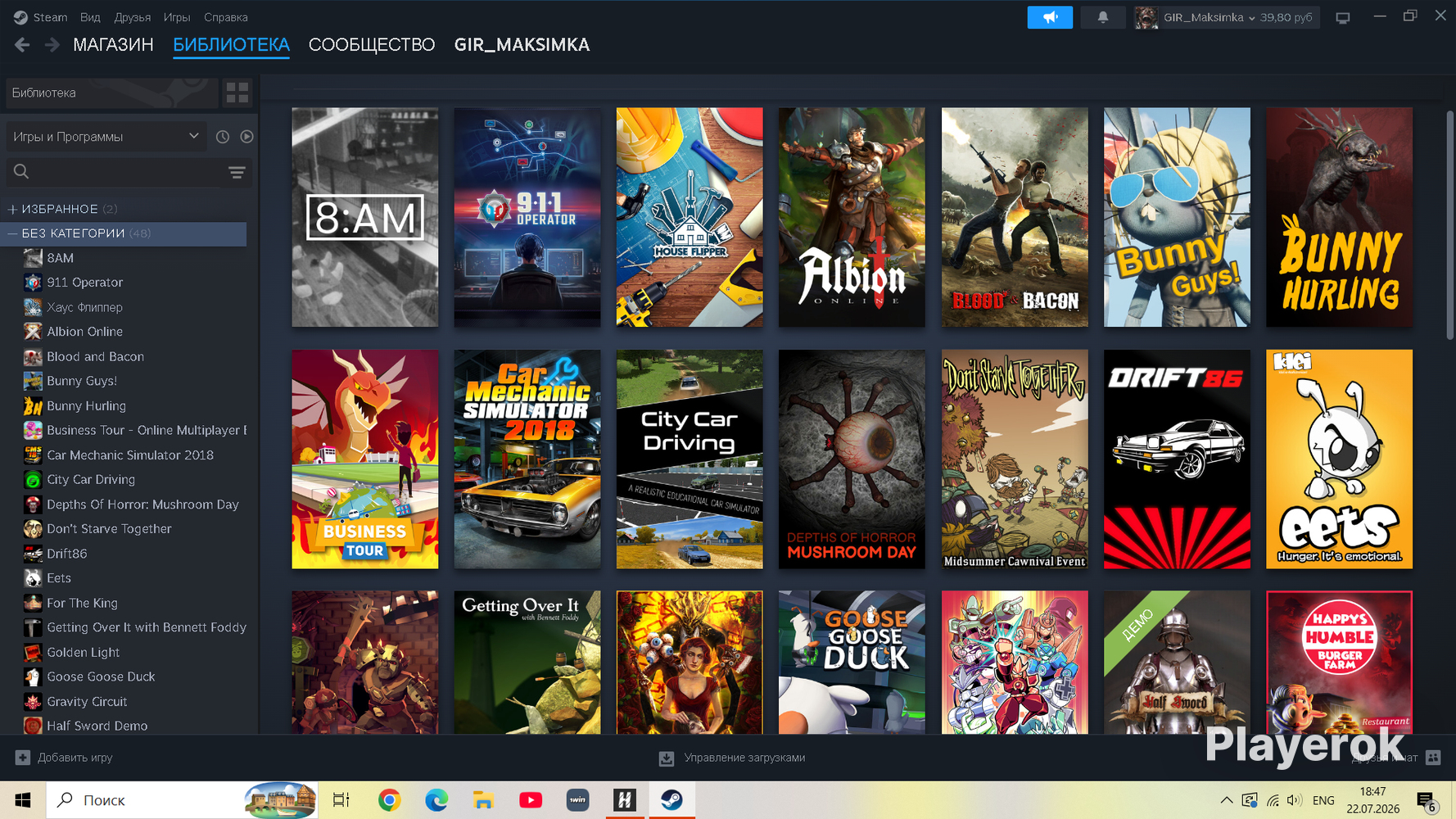The width and height of the screenshot is (1456, 819).
Task: Show only ready-to-play games icon
Action: [246, 137]
